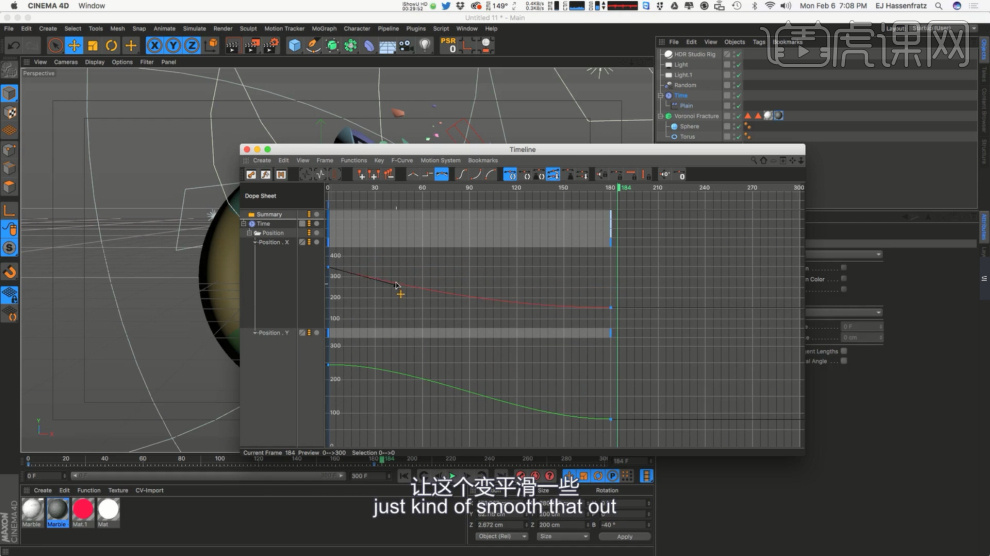The width and height of the screenshot is (990, 556).
Task: Toggle enable checkmark for Light.1
Action: coord(738,75)
